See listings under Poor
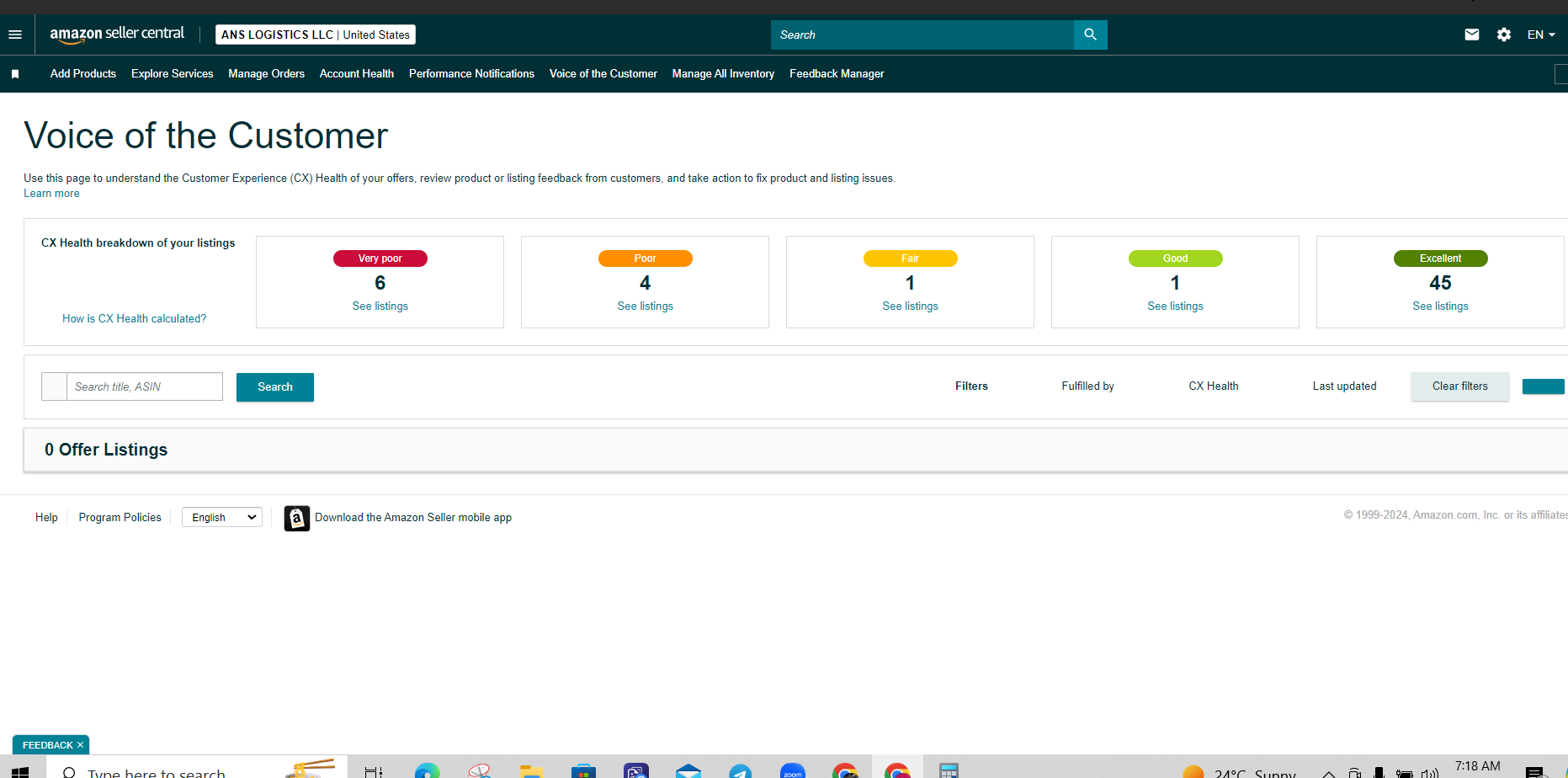 [x=645, y=306]
